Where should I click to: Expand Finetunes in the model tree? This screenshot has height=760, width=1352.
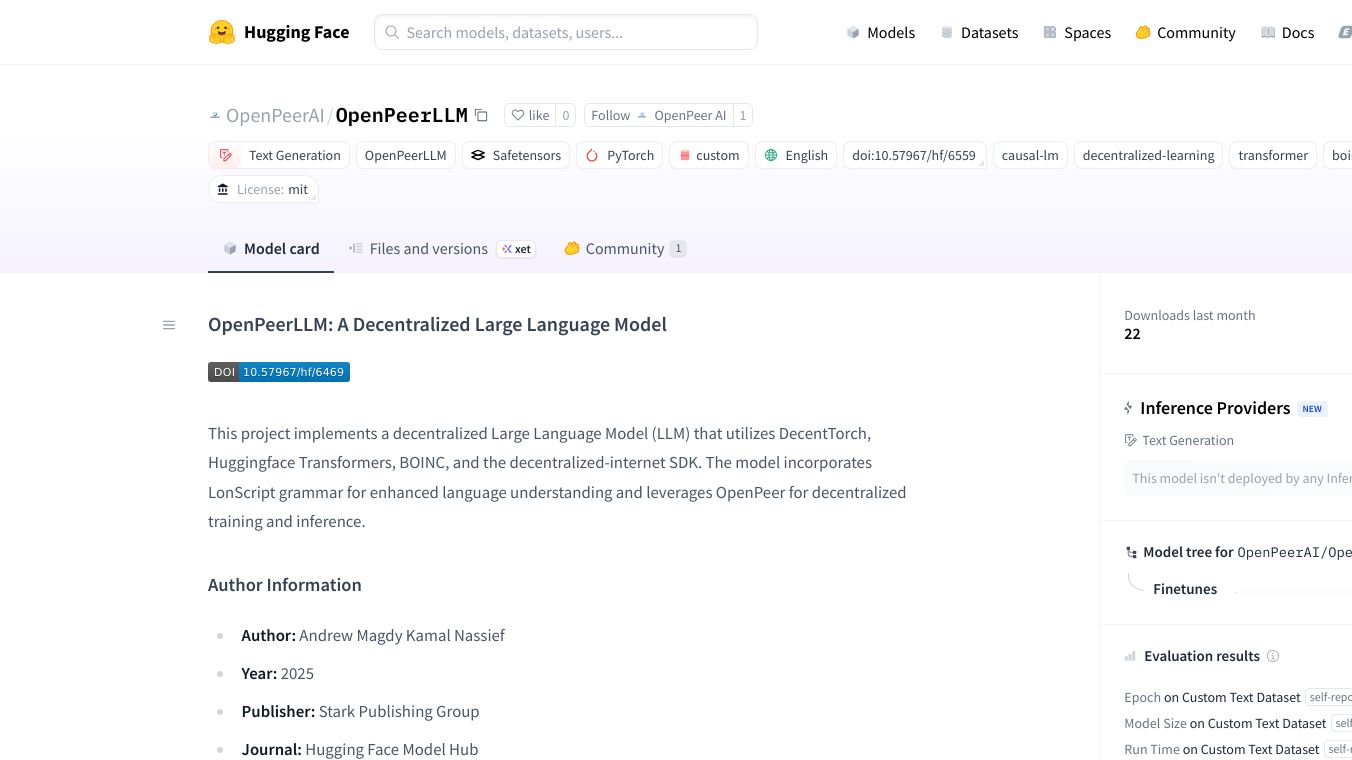(x=1185, y=589)
